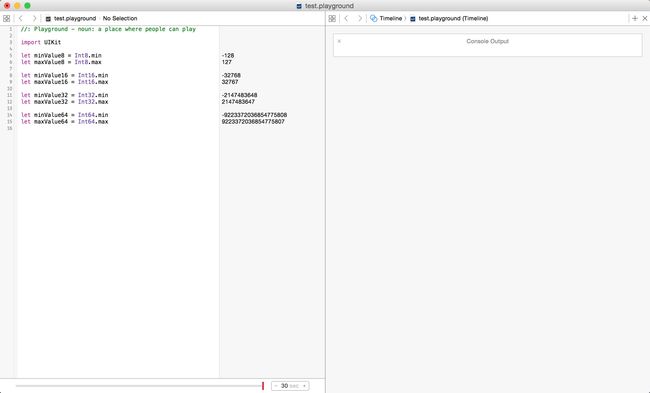Go back in left editor history
The image size is (650, 393).
[21, 18]
